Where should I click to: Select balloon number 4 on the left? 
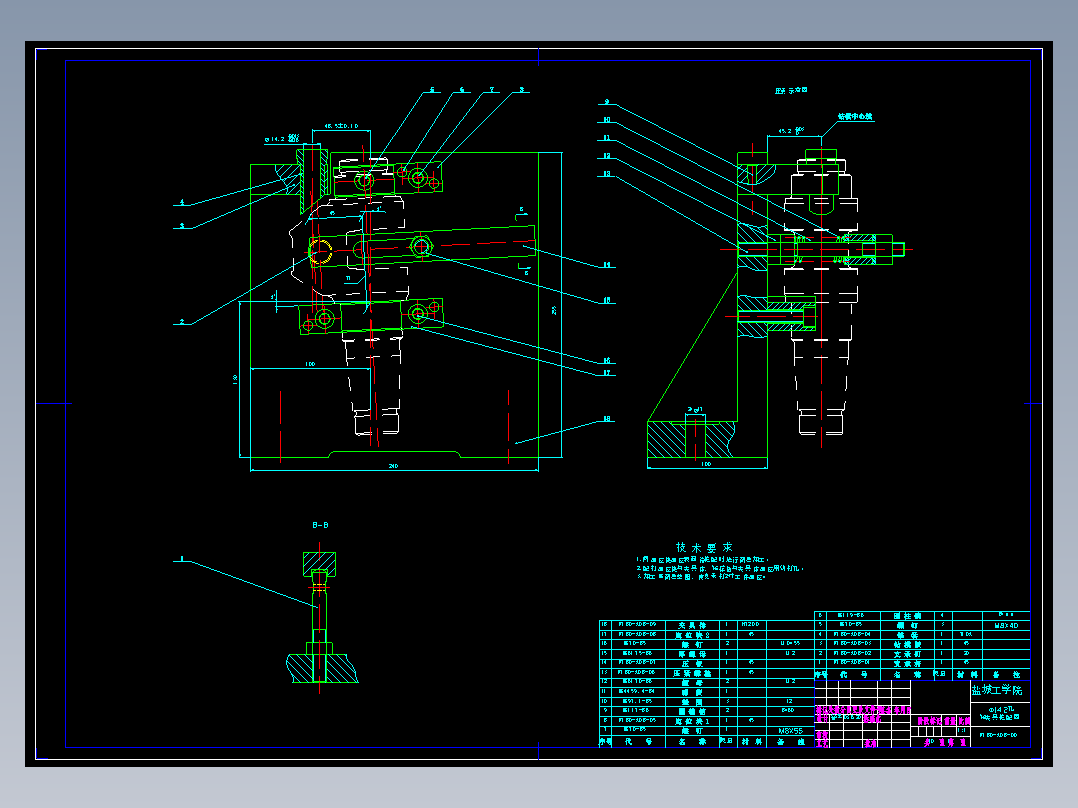pos(182,202)
